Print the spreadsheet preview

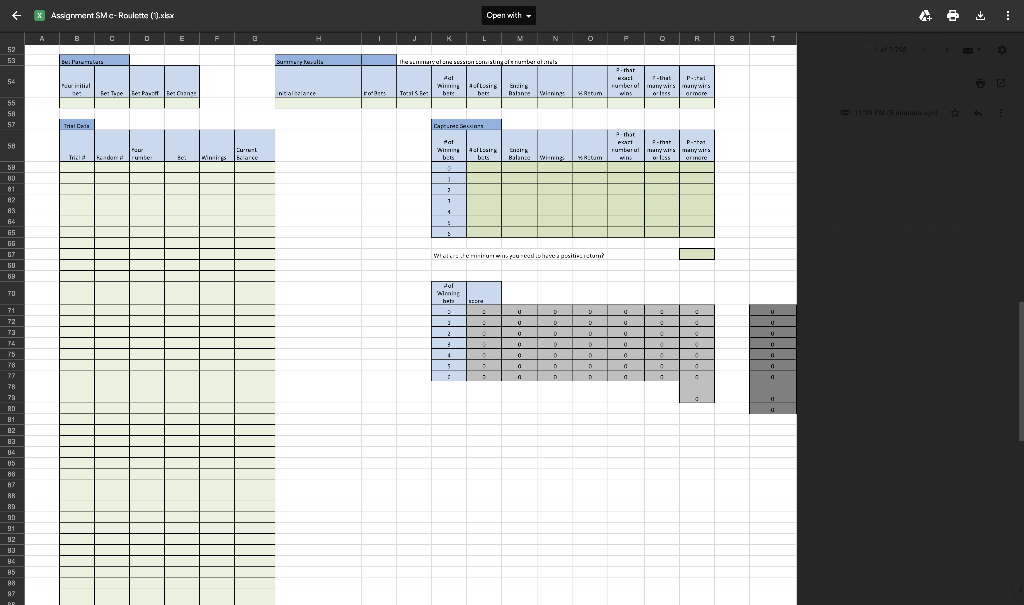pyautogui.click(x=953, y=15)
